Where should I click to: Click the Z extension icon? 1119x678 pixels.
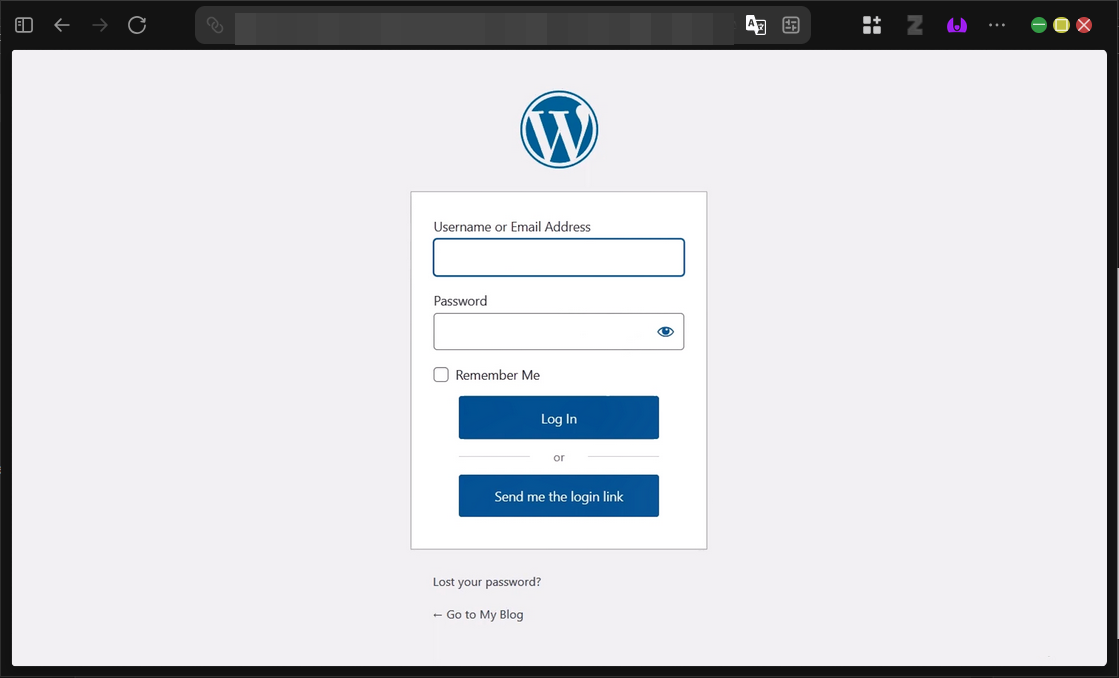tap(915, 25)
